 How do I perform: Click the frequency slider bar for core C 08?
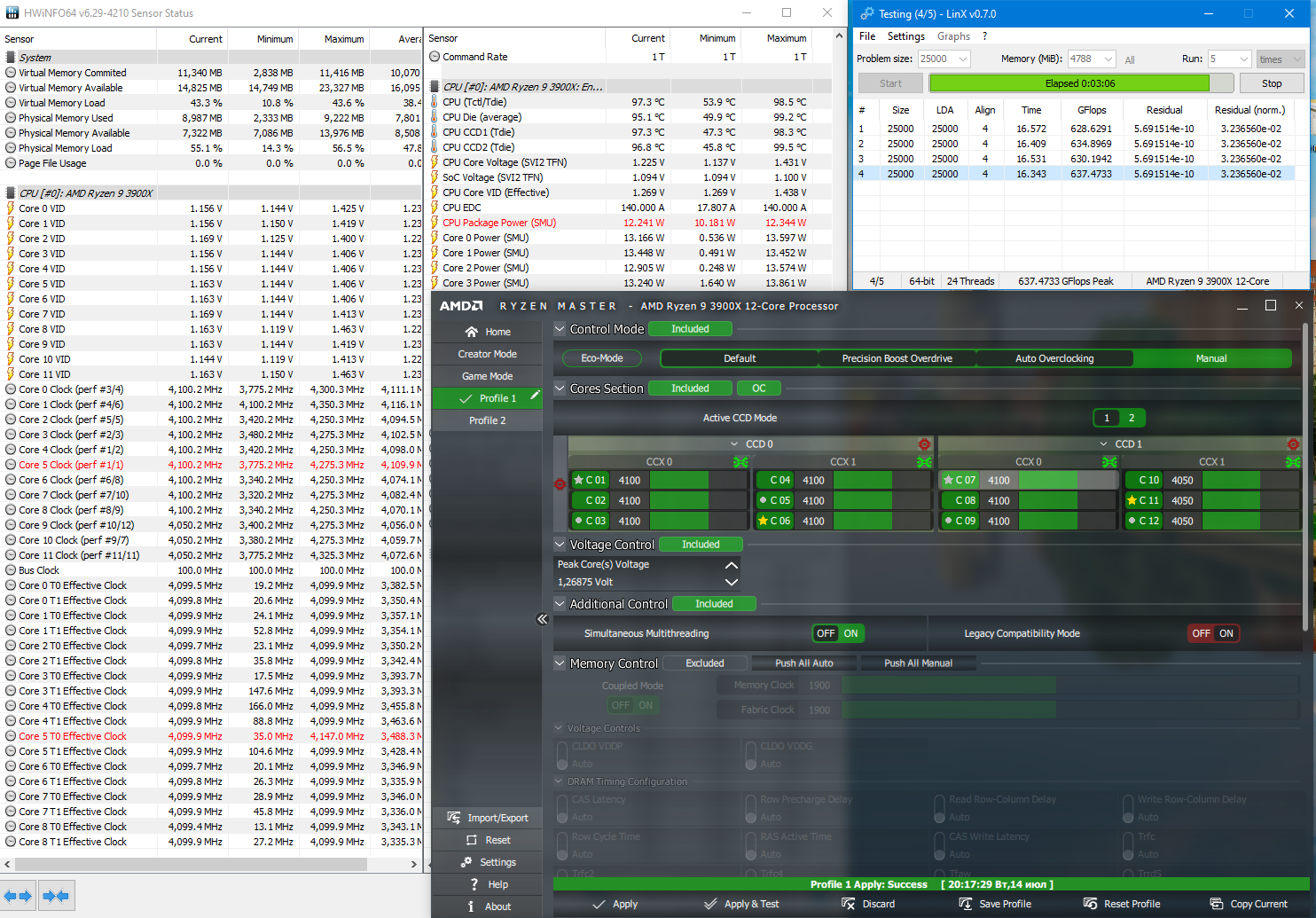pyautogui.click(x=1068, y=500)
